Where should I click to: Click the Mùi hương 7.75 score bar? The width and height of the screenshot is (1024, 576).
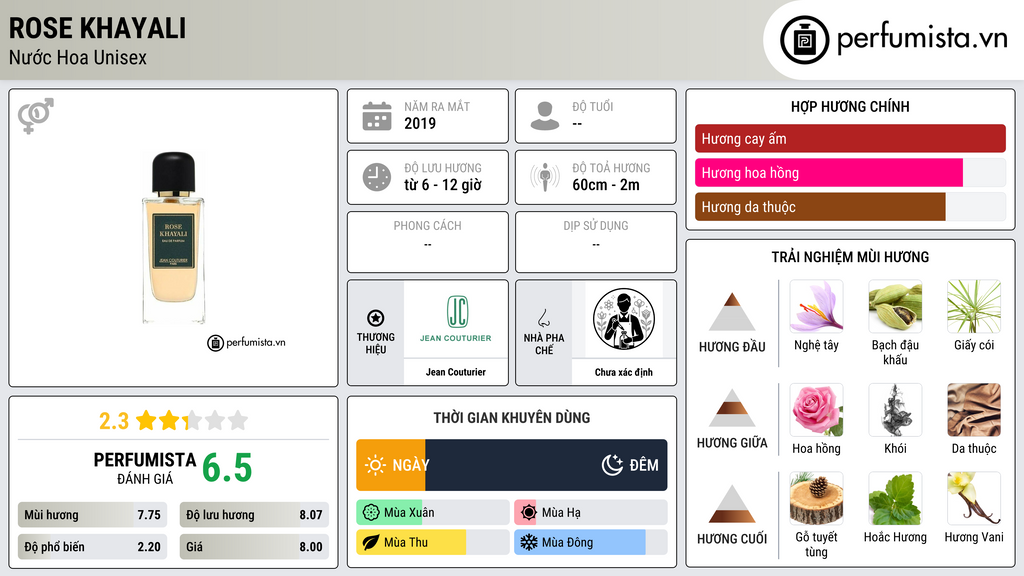pos(92,515)
